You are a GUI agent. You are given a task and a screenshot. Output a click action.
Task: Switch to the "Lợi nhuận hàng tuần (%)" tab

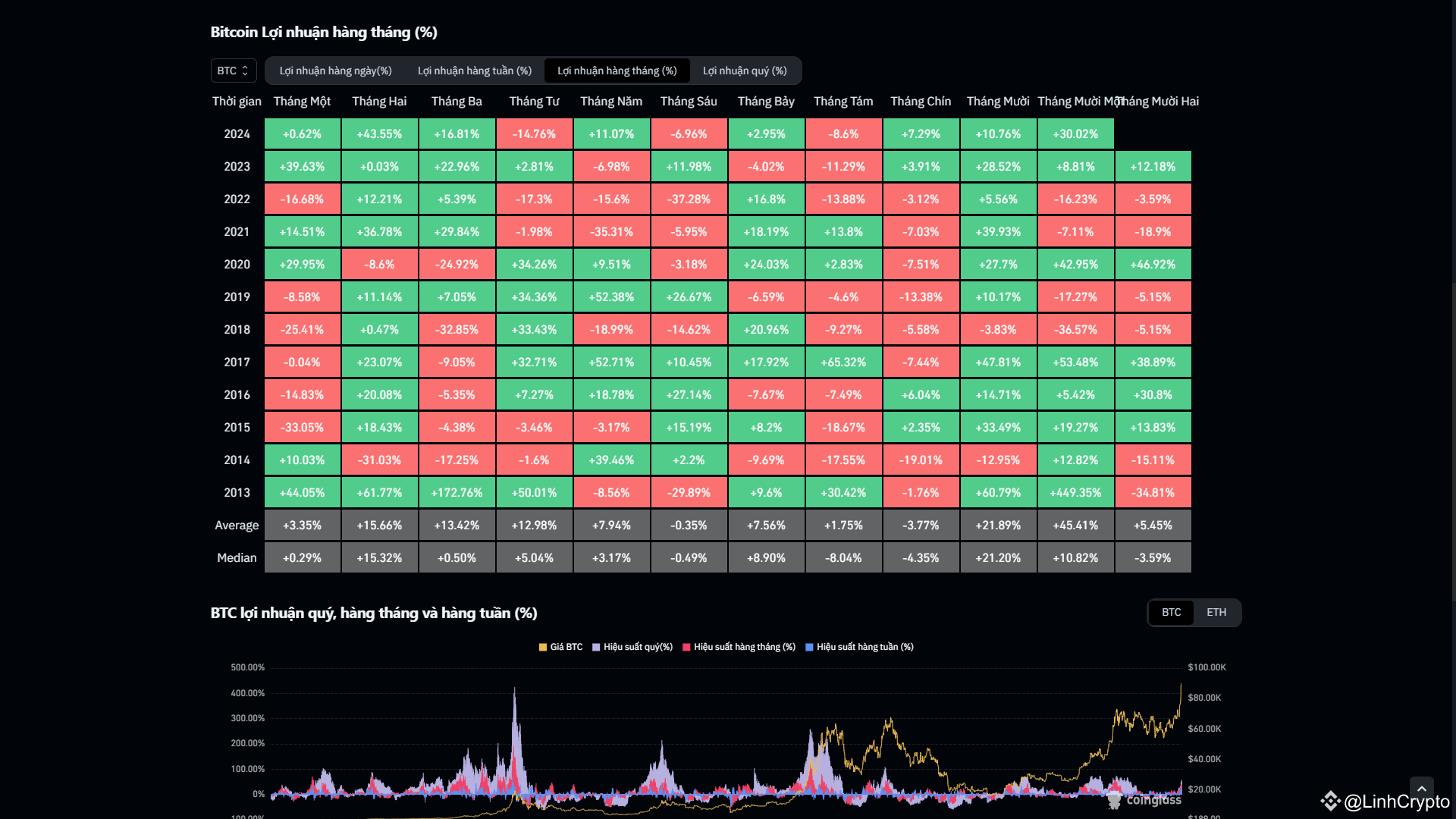click(475, 71)
